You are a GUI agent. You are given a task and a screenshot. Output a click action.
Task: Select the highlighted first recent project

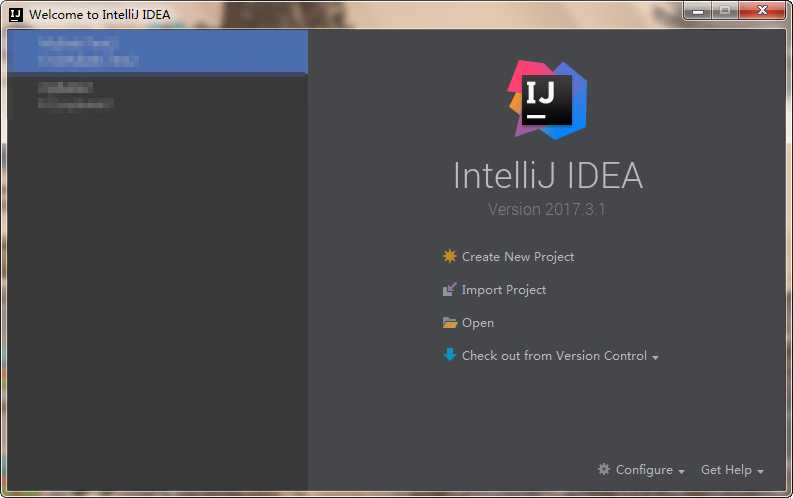click(x=158, y=51)
